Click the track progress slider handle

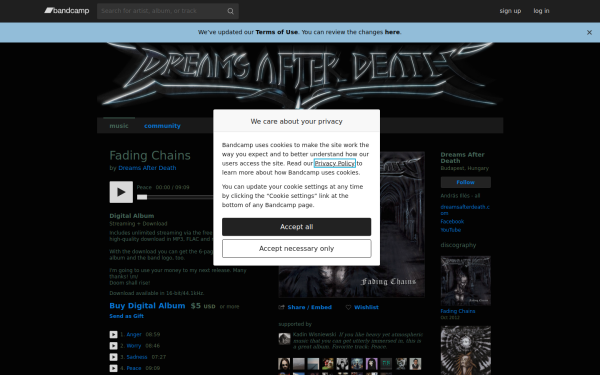(142, 197)
